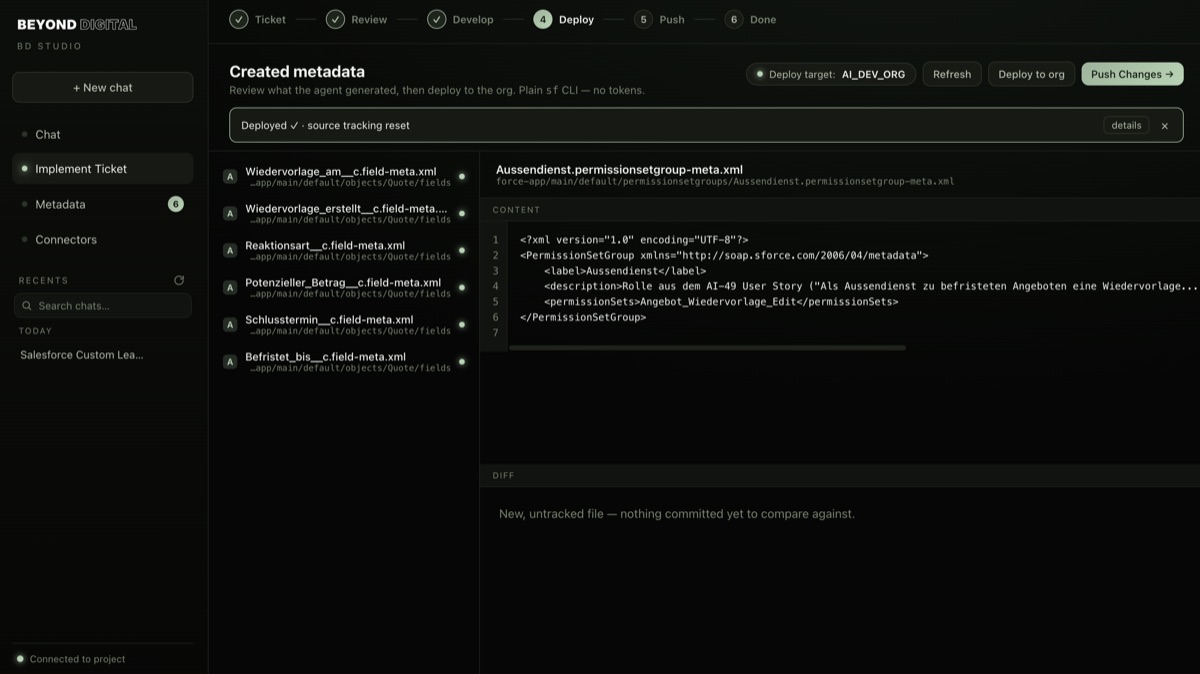Click the Search chats input field
1200x674 pixels.
[103, 306]
